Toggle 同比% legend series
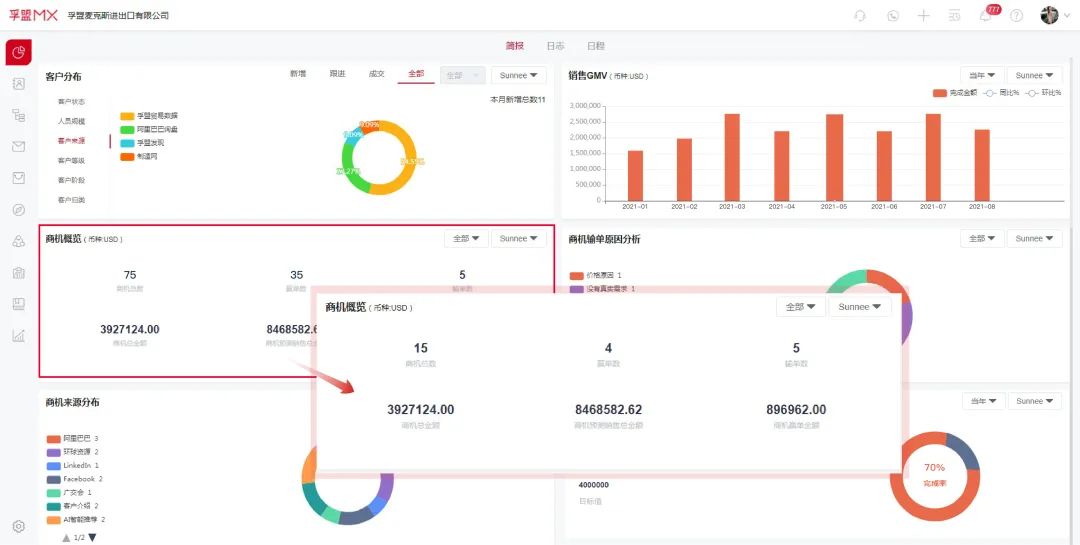Image resolution: width=1080 pixels, height=545 pixels. tap(1001, 92)
